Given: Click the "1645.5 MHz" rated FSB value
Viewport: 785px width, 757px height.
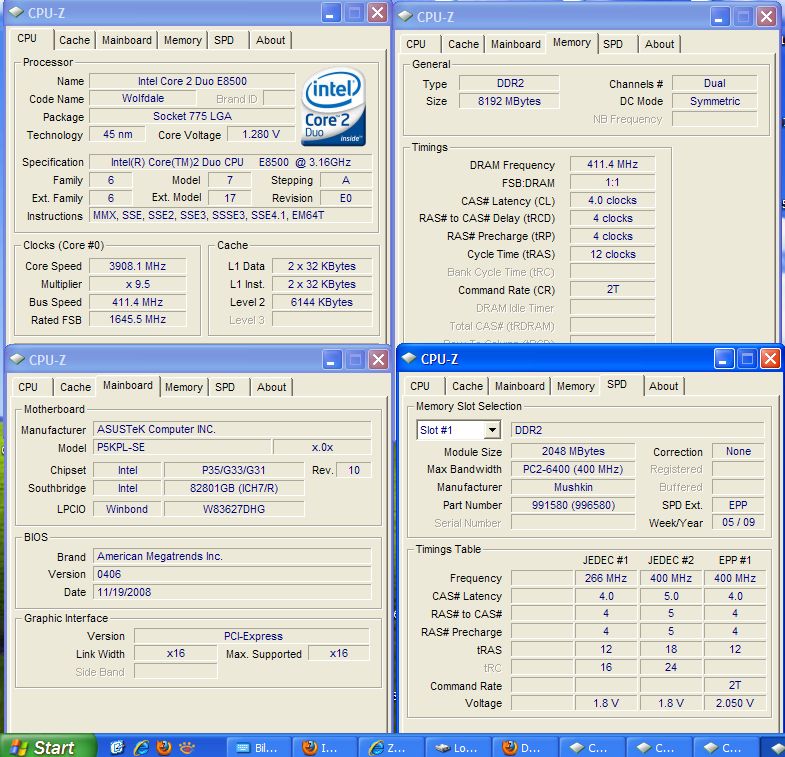Looking at the screenshot, I should pyautogui.click(x=138, y=319).
